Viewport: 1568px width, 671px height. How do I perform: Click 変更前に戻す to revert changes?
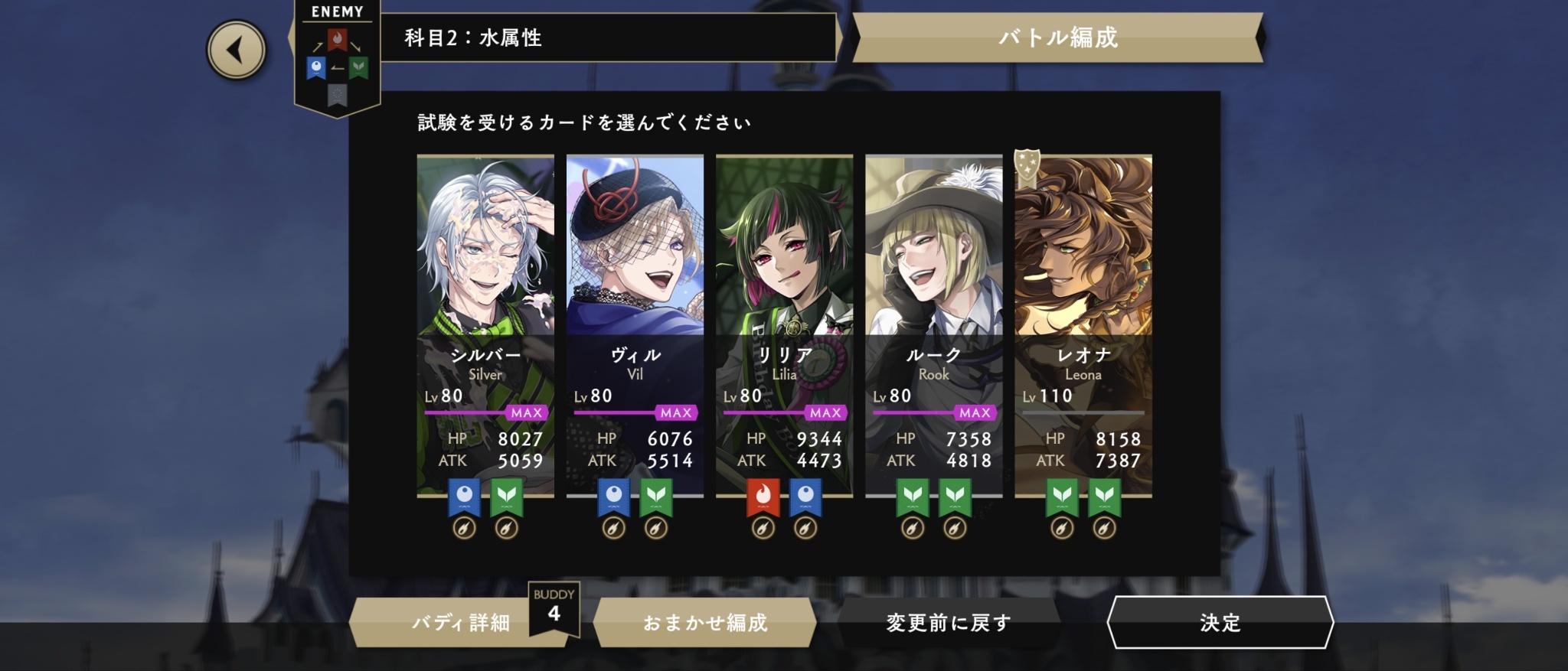[949, 622]
